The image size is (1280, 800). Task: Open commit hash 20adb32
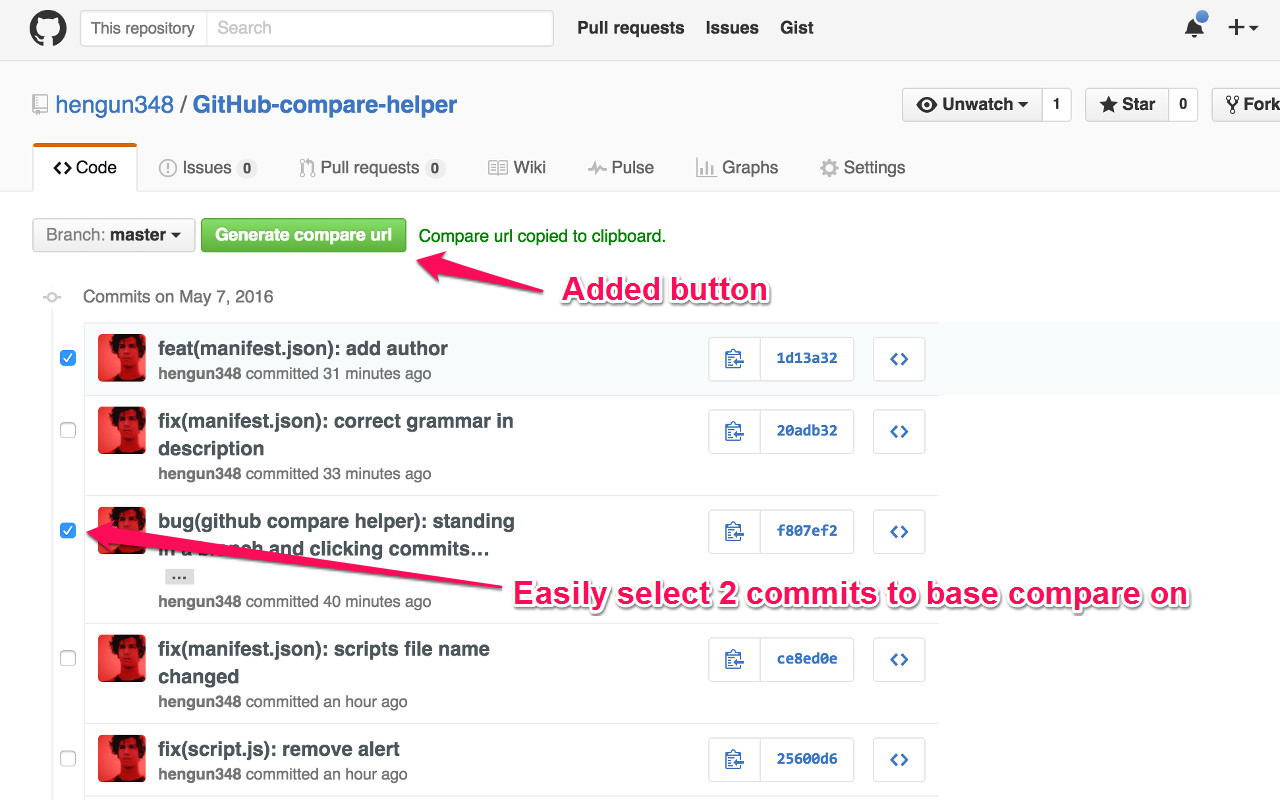pos(807,431)
